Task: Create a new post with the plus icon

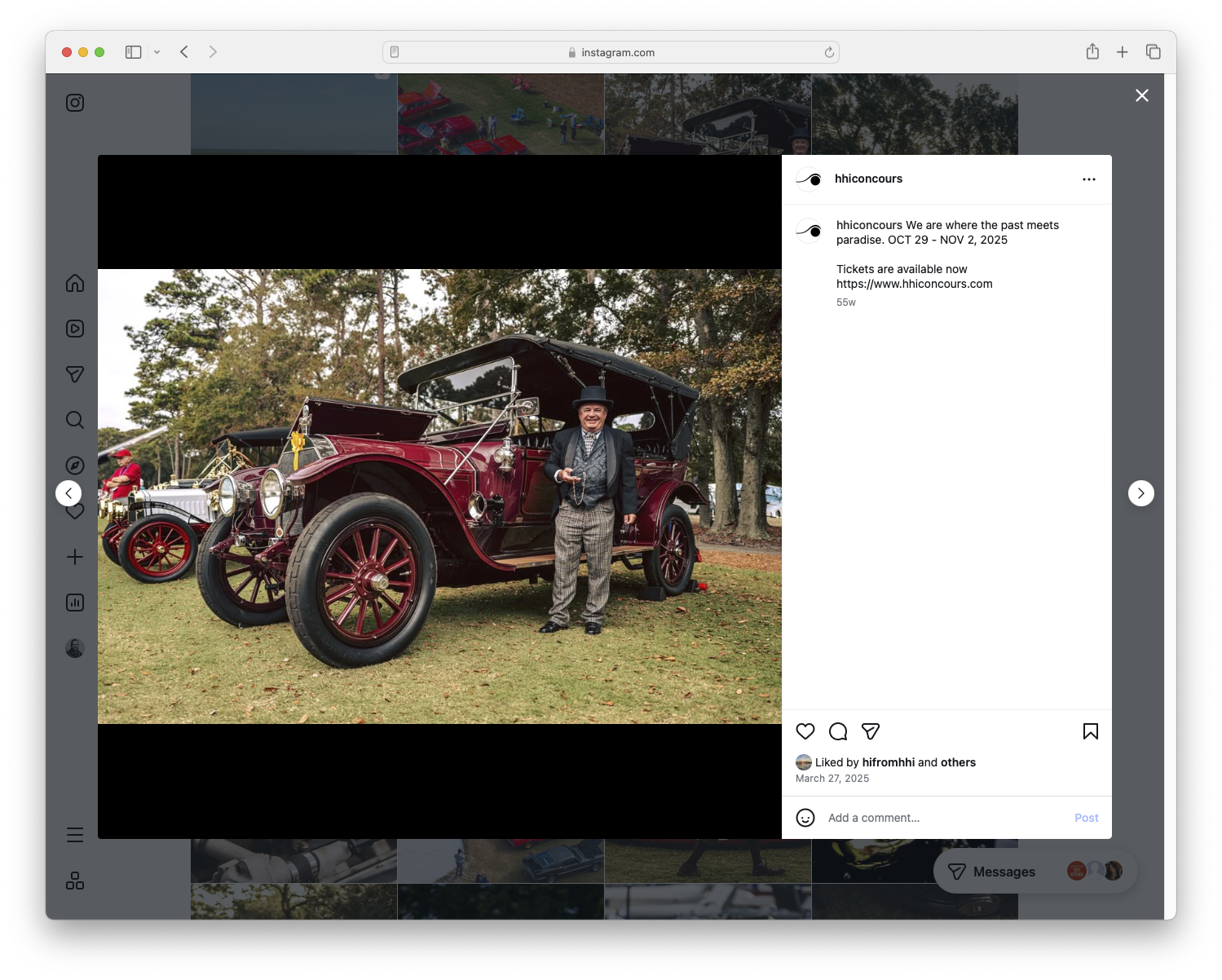Action: pos(74,557)
